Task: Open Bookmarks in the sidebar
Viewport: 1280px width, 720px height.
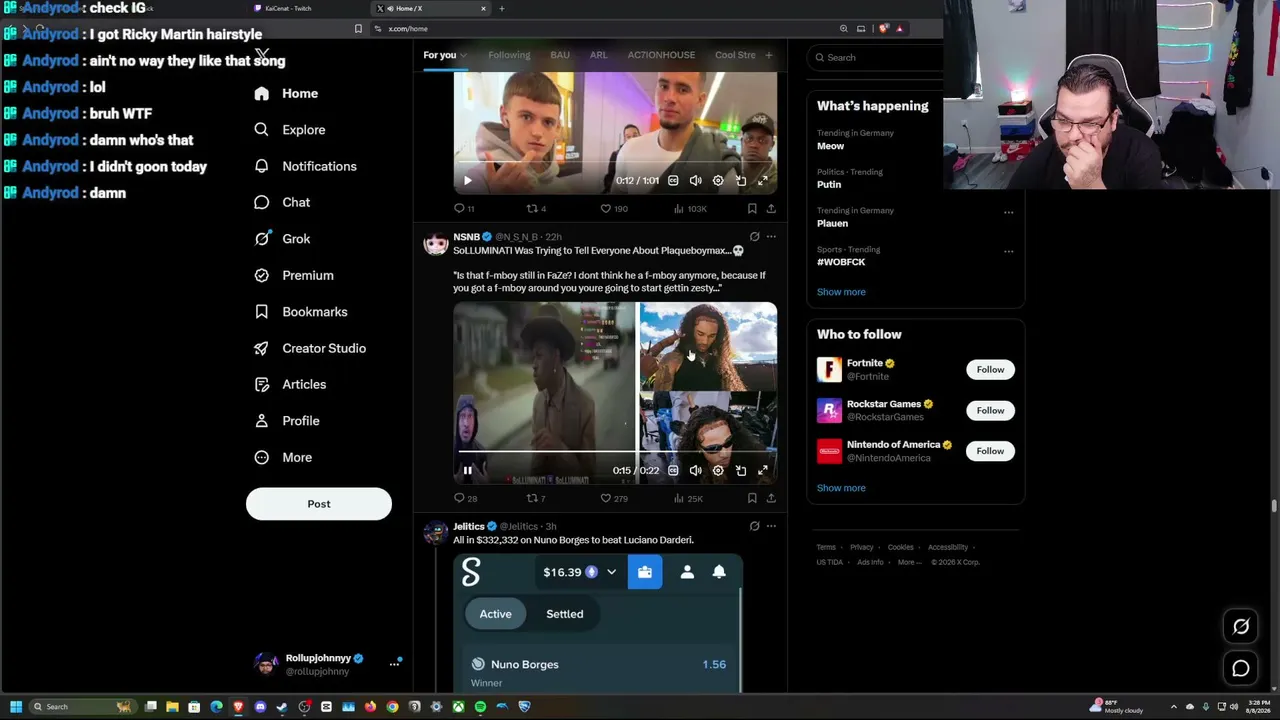Action: tap(301, 312)
